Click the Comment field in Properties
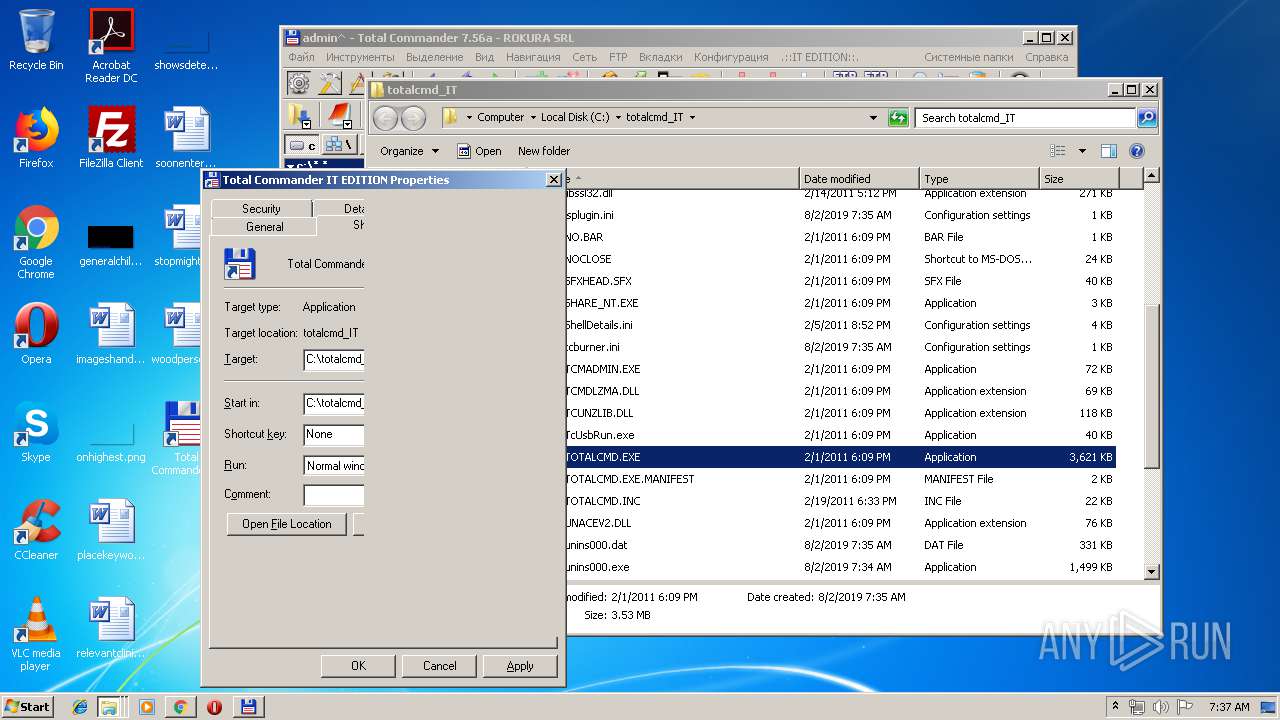1280x720 pixels. (x=334, y=495)
